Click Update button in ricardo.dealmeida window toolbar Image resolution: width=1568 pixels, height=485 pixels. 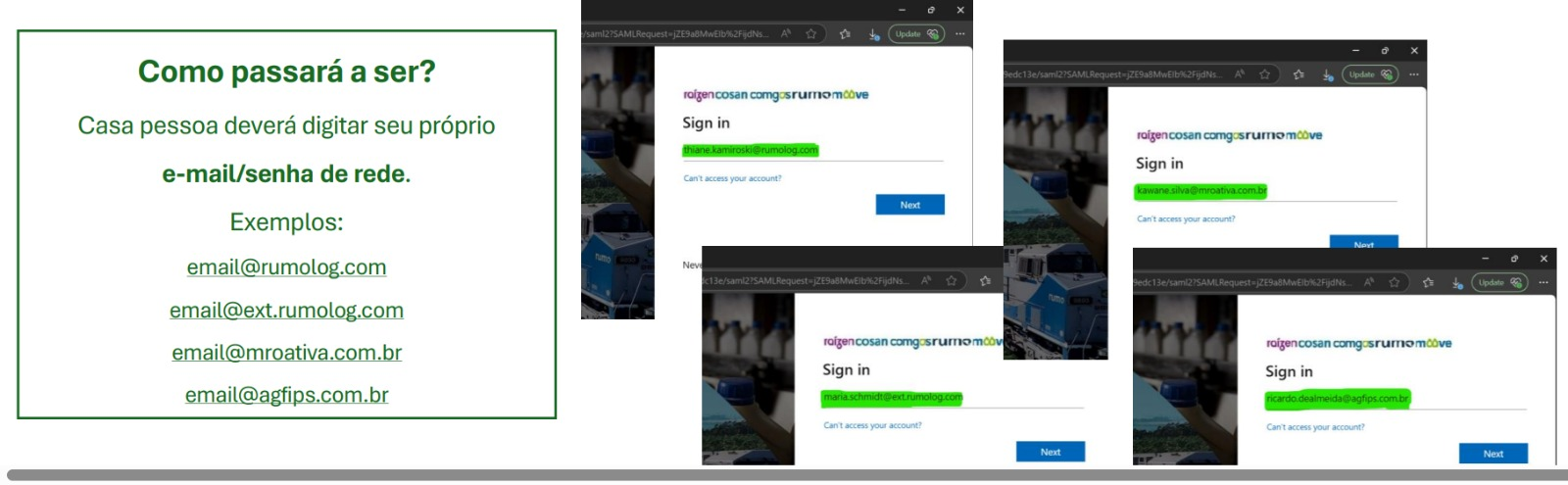tap(1498, 282)
